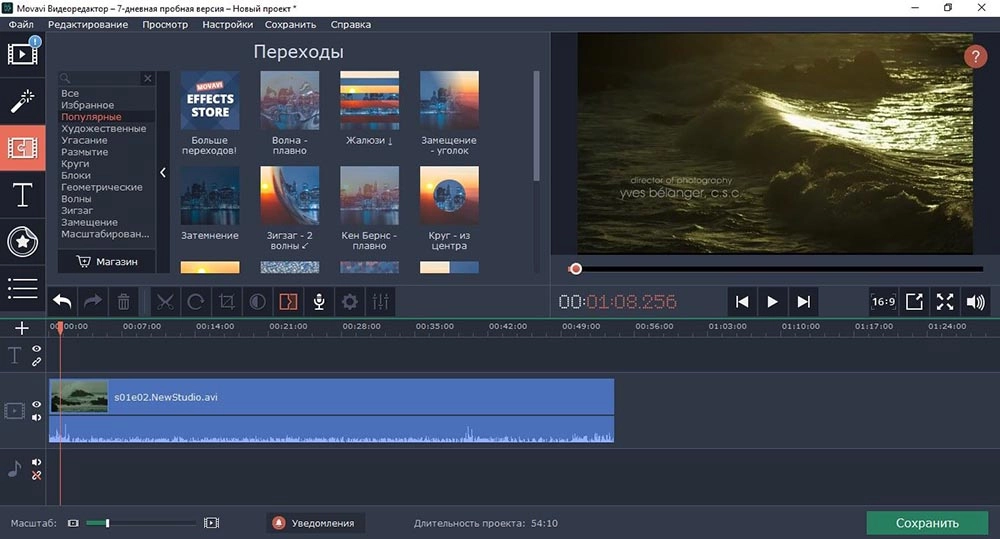Toggle video track visibility eye icon
Screen dimensions: 1000x539
click(37, 405)
